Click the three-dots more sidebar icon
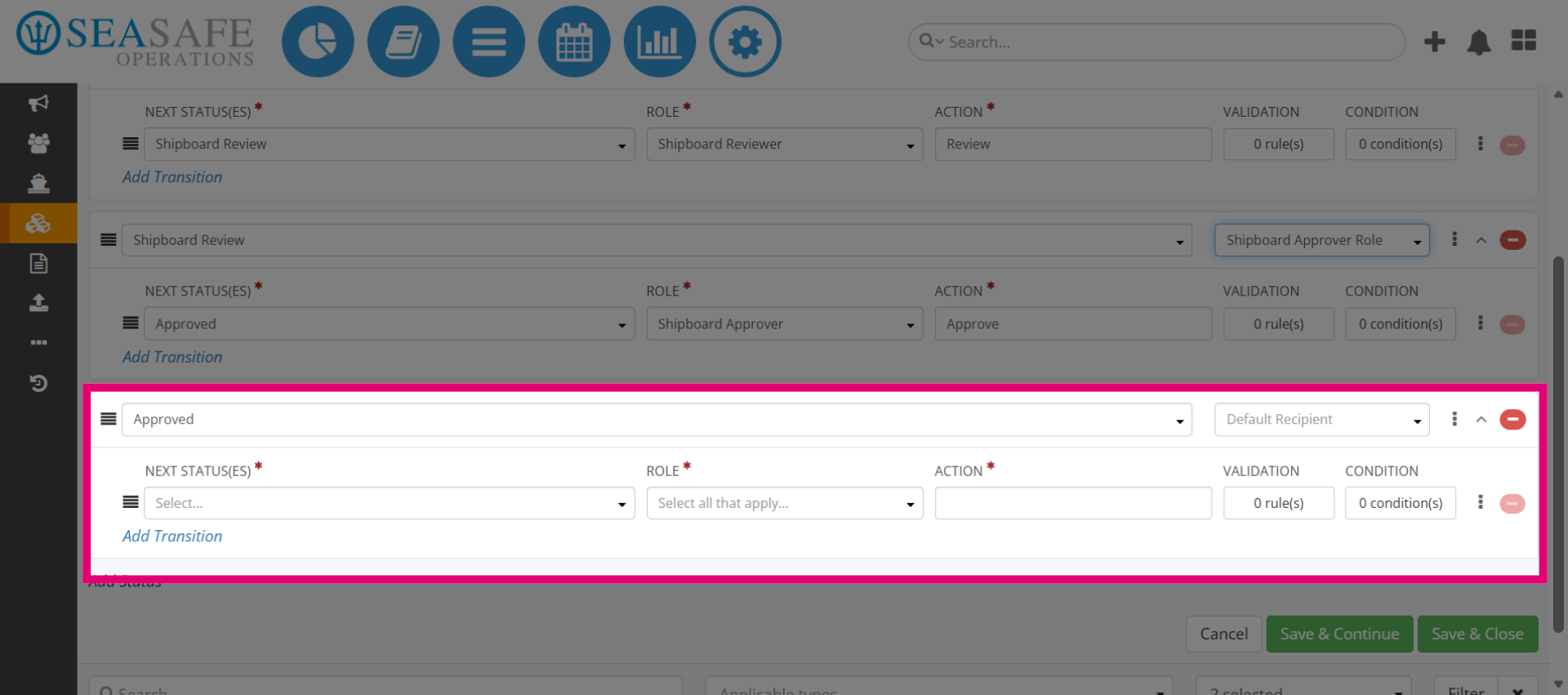 click(x=38, y=342)
